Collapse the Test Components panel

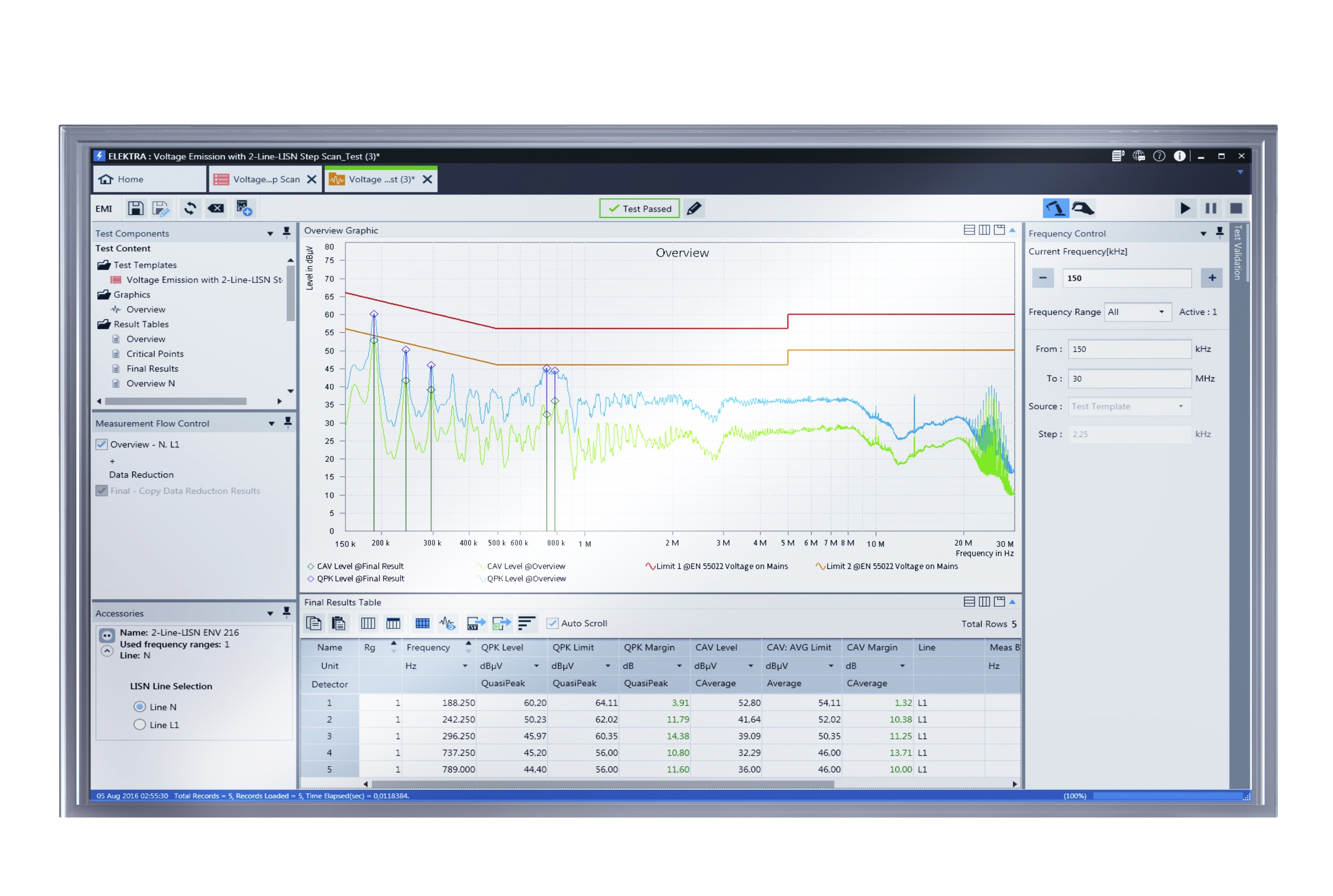coord(271,233)
